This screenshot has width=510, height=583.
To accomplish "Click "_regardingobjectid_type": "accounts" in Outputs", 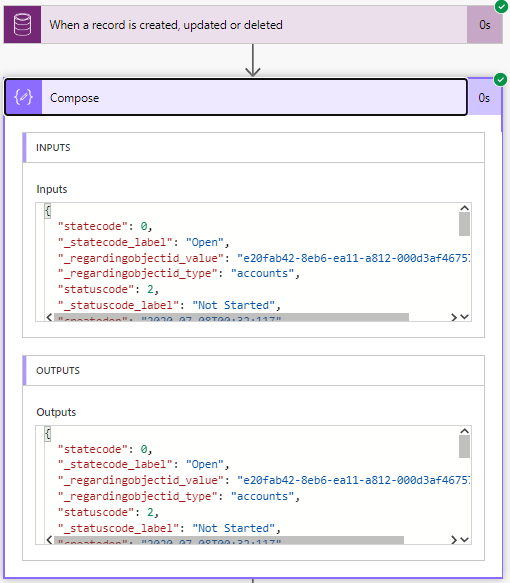I will click(x=179, y=496).
